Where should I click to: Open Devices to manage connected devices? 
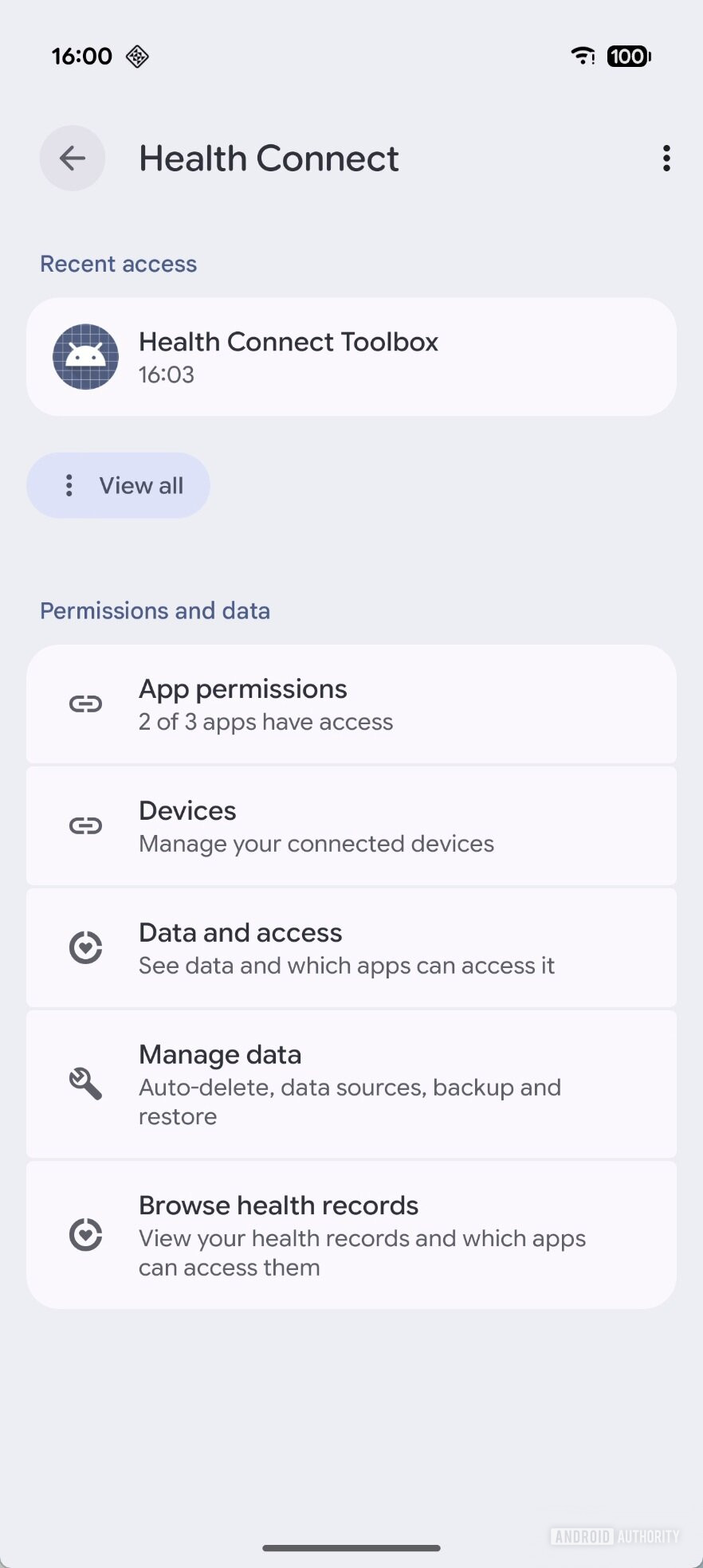pos(351,825)
